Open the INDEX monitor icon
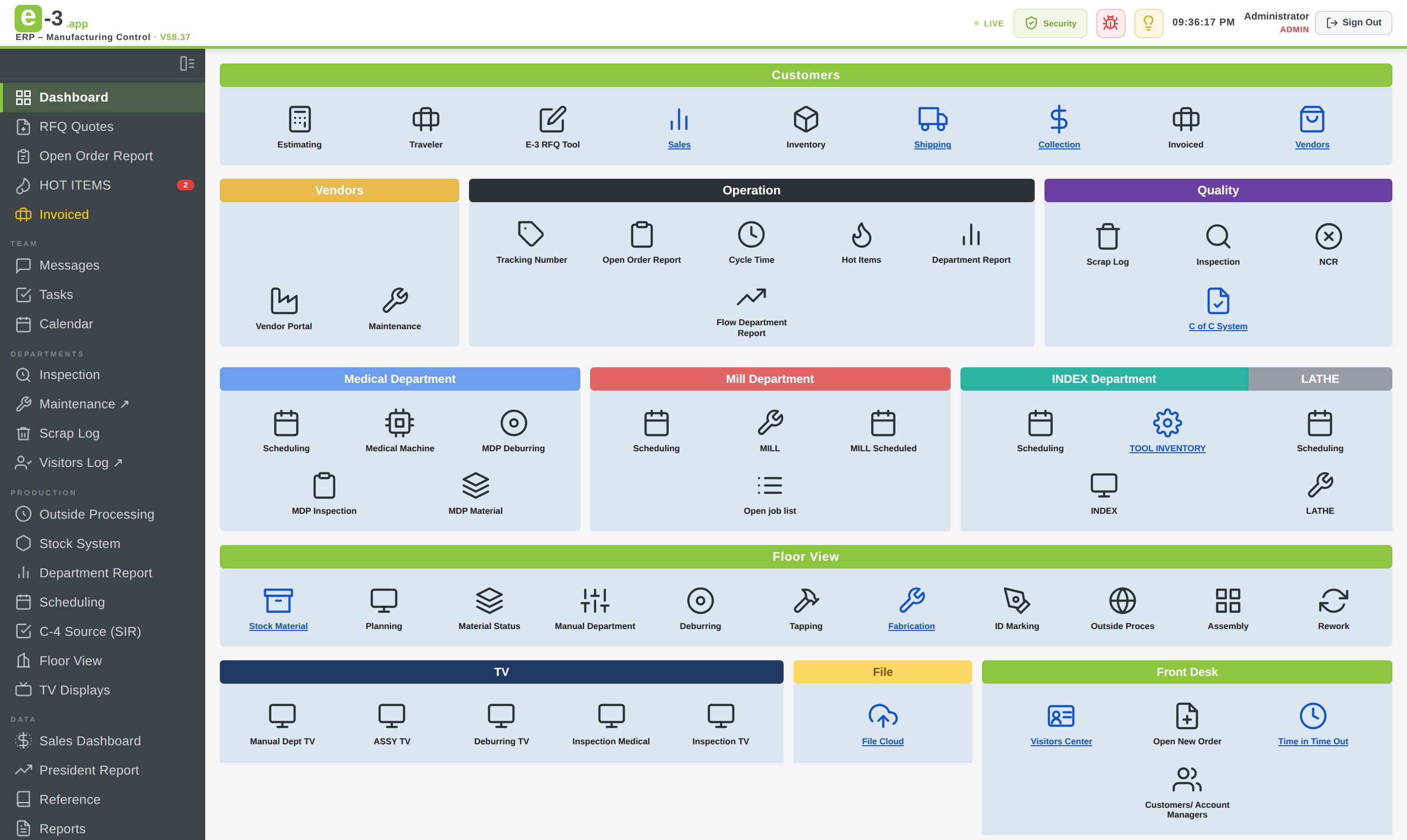 [x=1104, y=485]
